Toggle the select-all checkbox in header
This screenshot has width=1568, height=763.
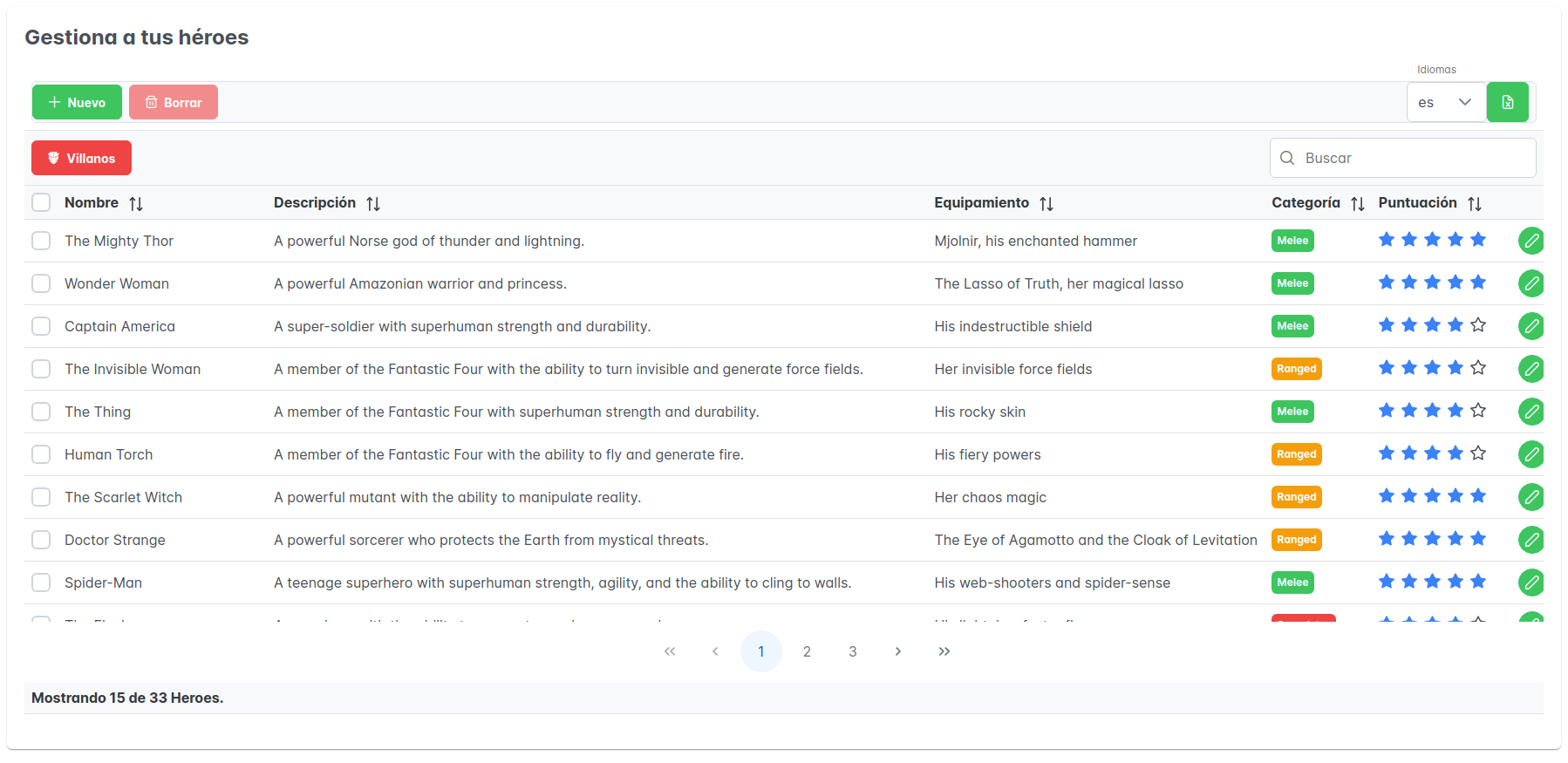[x=41, y=202]
